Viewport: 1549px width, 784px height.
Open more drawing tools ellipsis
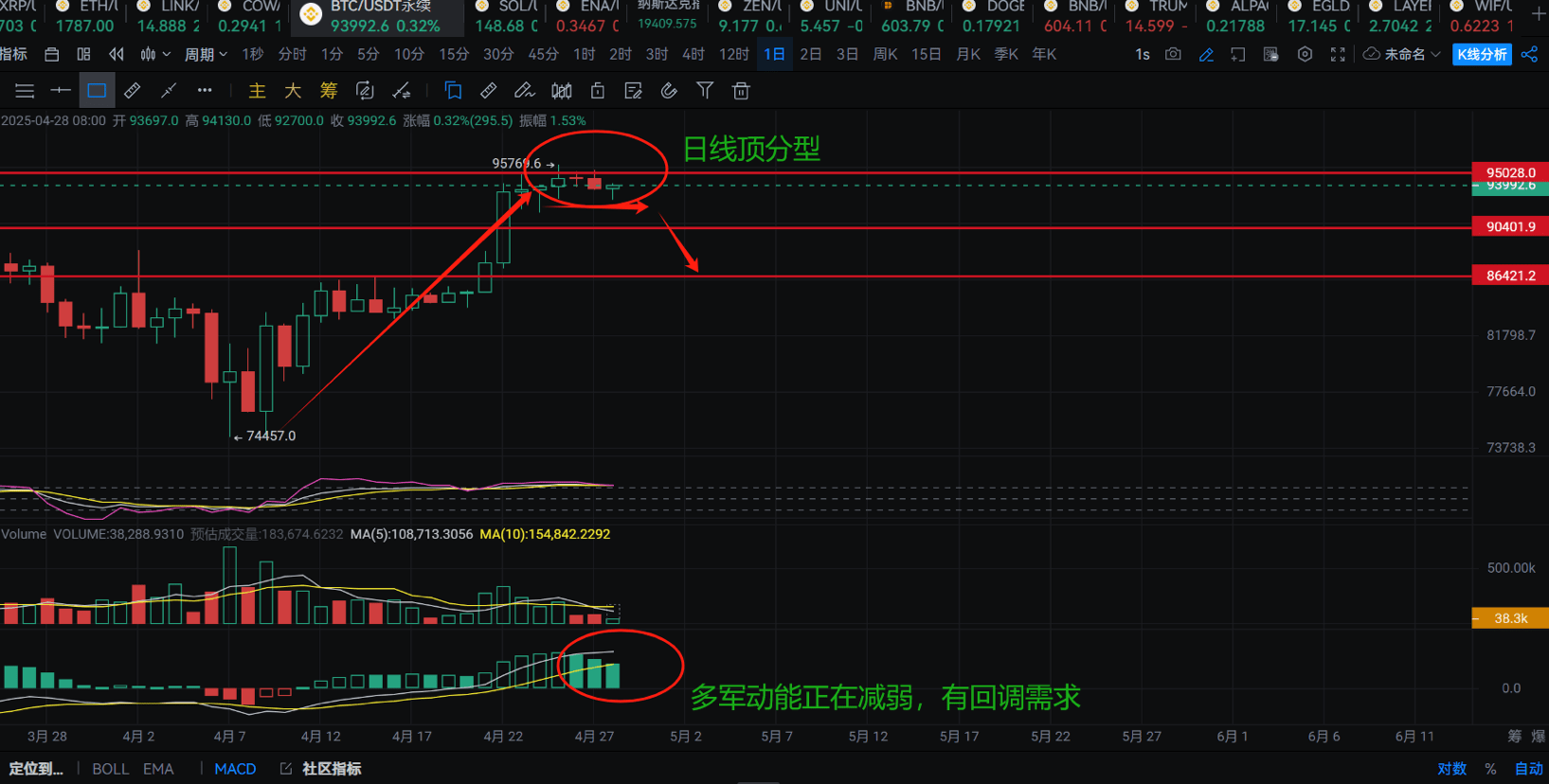(205, 91)
